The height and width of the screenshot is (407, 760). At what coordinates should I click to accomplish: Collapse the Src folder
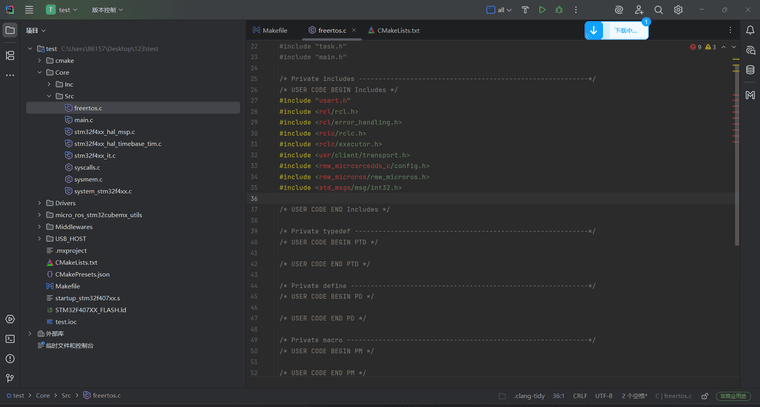point(49,96)
